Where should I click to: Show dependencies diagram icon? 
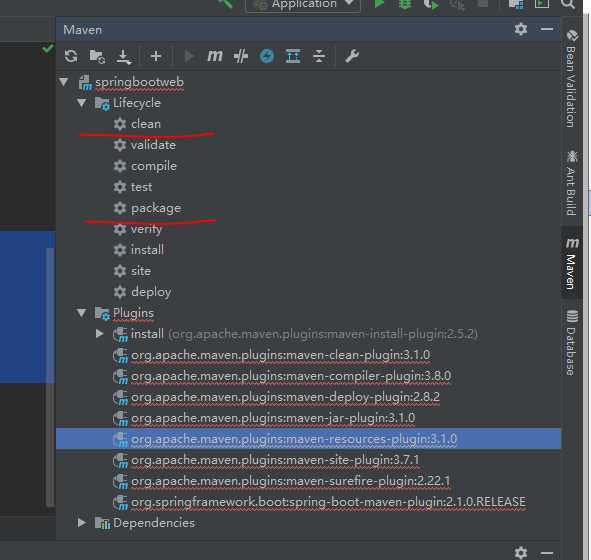[293, 57]
